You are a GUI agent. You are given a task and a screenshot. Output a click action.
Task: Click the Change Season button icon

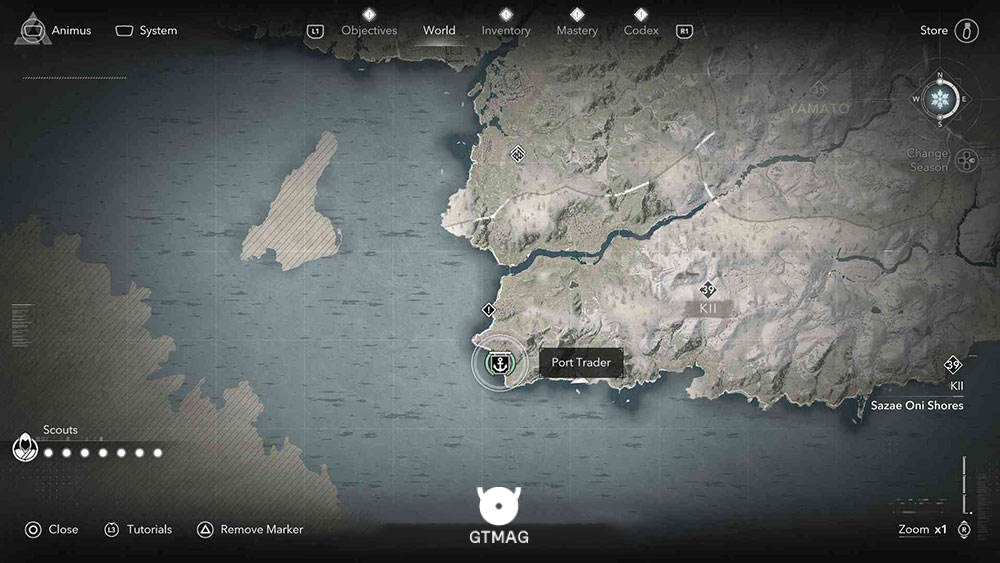[967, 160]
